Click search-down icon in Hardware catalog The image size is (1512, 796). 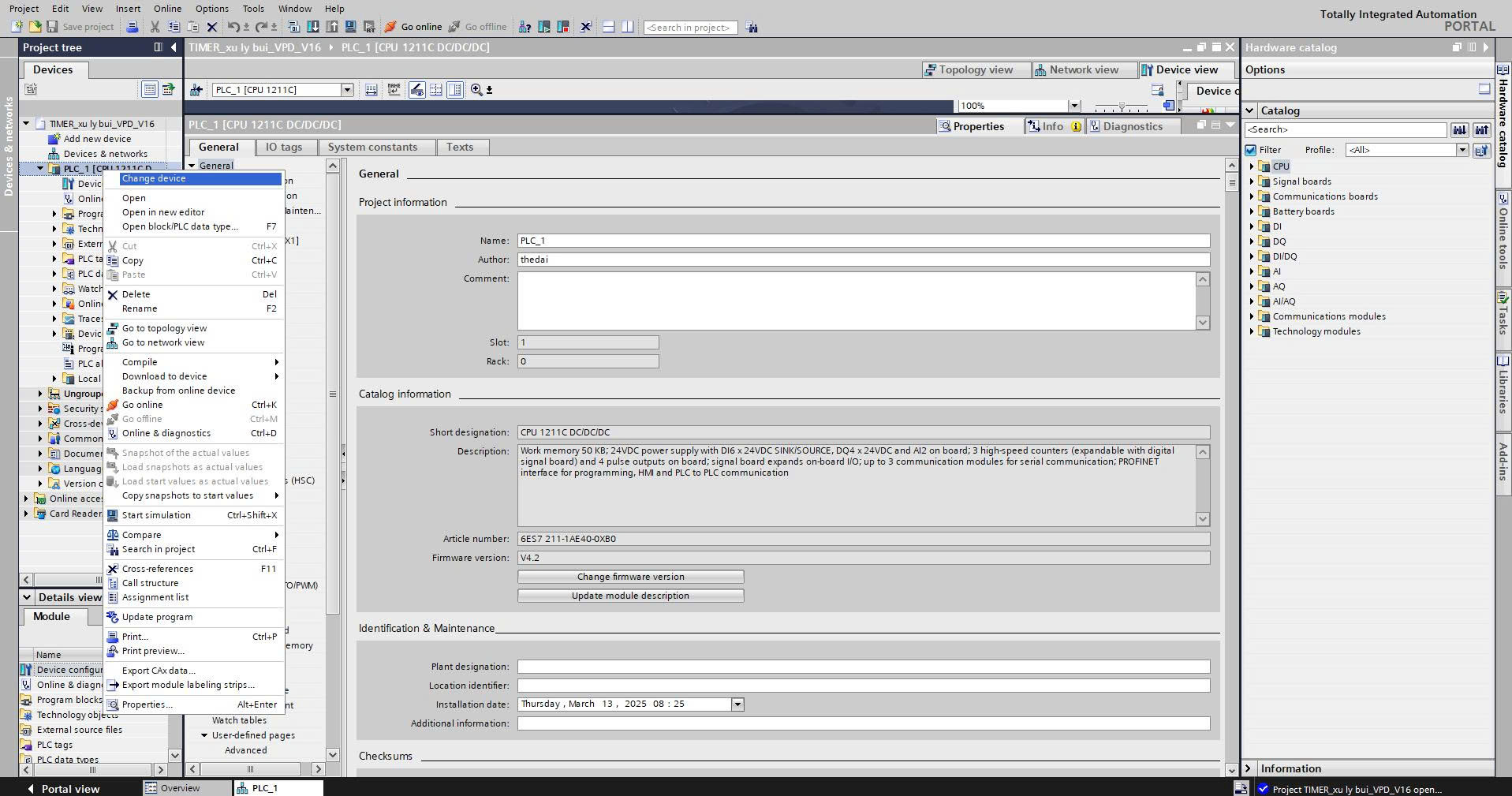[x=1460, y=129]
